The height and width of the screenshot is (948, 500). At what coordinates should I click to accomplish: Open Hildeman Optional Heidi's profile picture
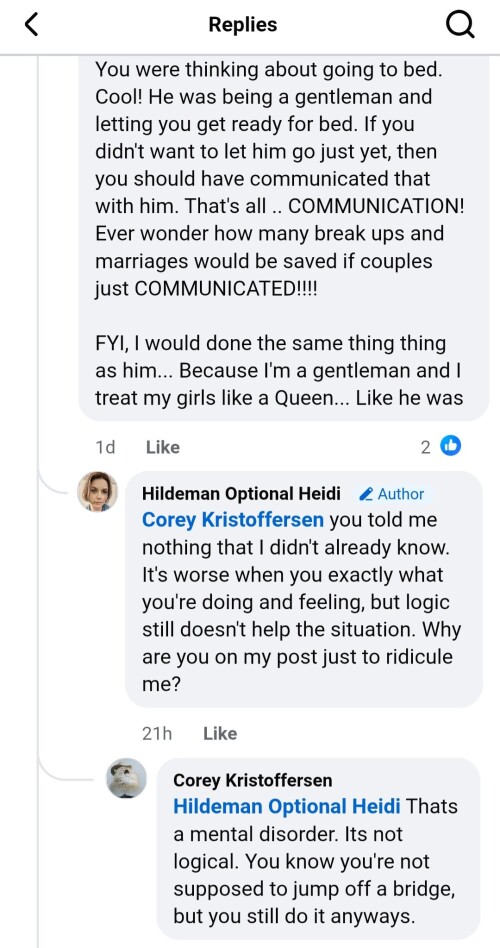tap(97, 491)
